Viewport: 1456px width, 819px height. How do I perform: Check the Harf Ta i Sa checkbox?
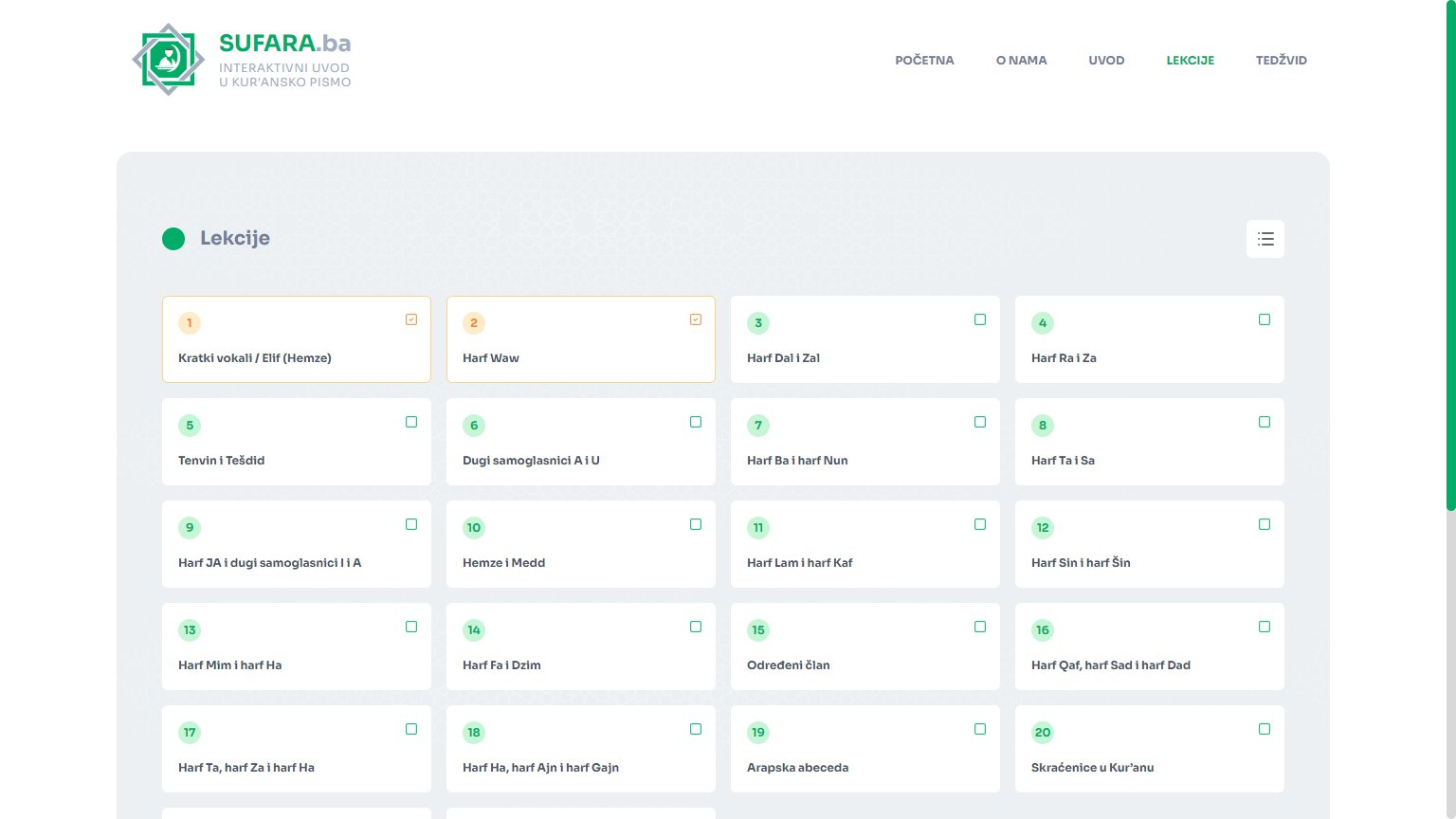click(x=1265, y=422)
